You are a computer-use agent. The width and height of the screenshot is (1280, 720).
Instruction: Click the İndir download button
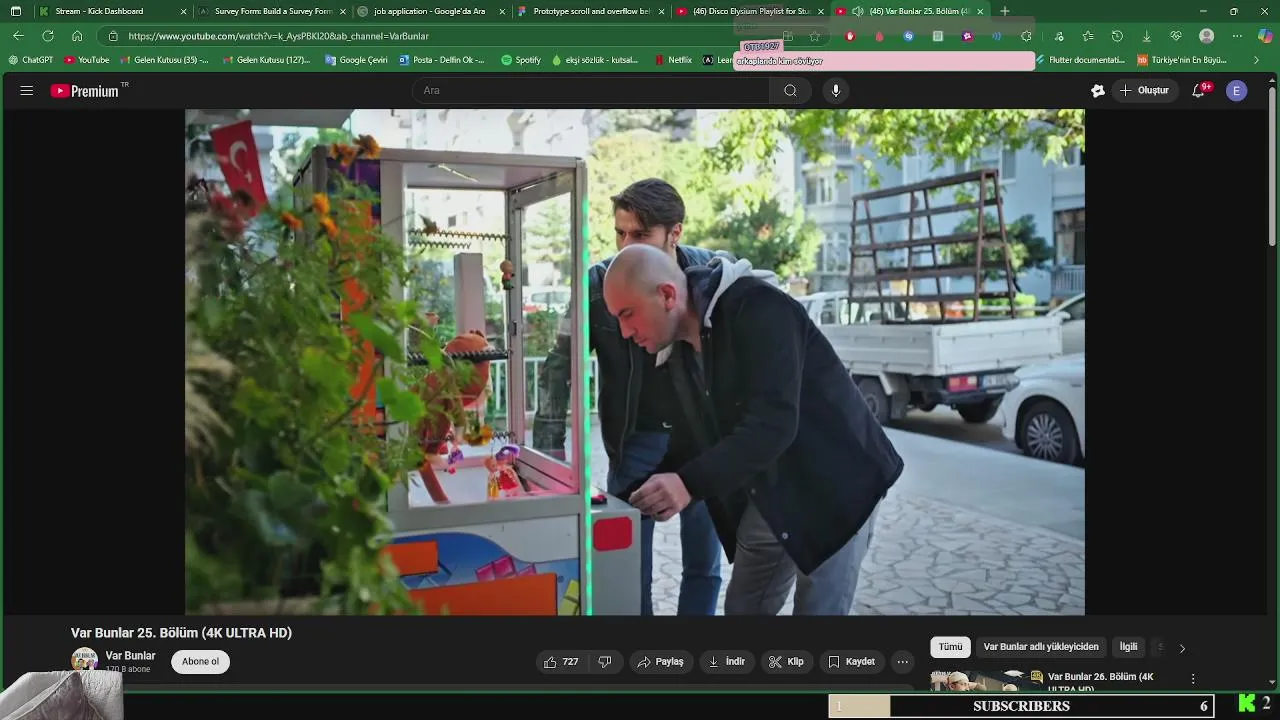(727, 662)
